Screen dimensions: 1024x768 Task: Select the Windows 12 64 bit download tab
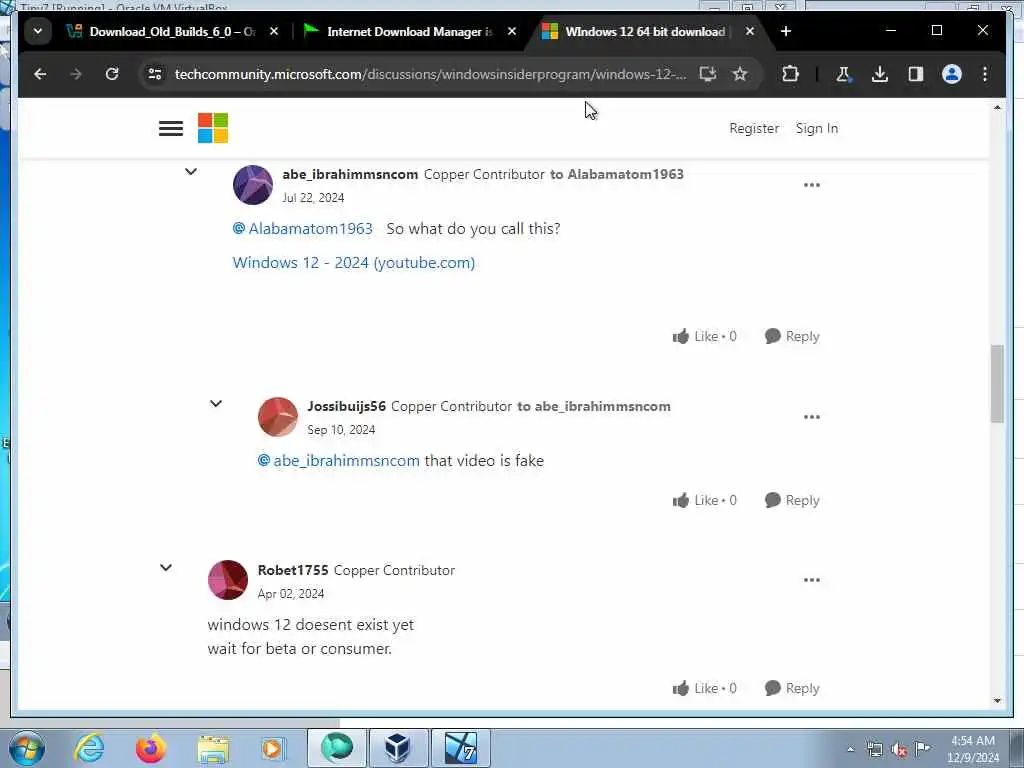pos(645,31)
